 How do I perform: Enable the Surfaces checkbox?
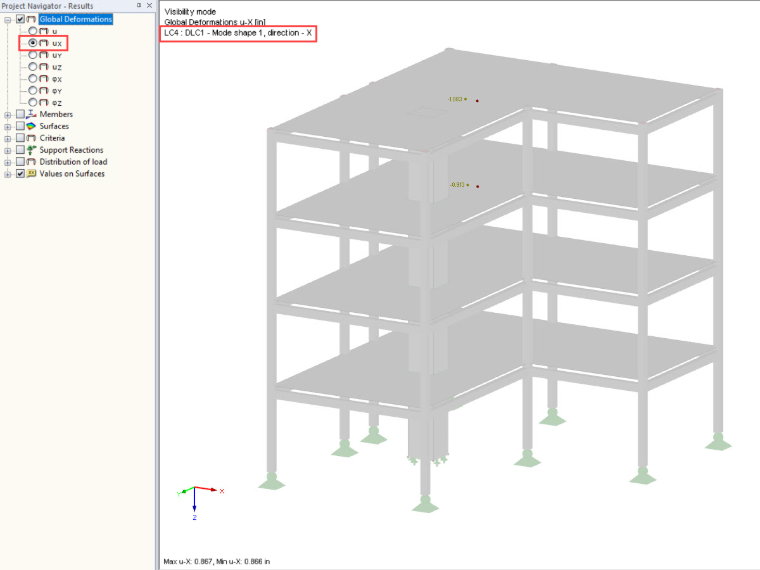point(20,126)
